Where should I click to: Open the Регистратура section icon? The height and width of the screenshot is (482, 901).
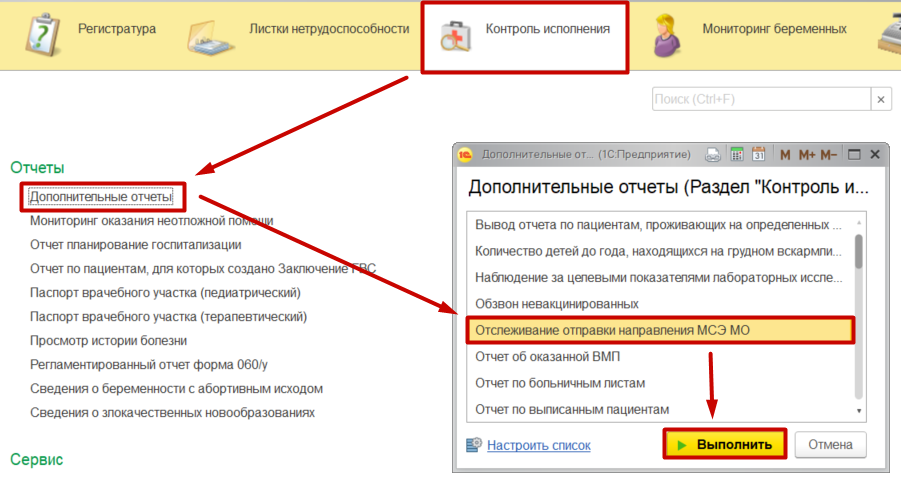coord(41,33)
